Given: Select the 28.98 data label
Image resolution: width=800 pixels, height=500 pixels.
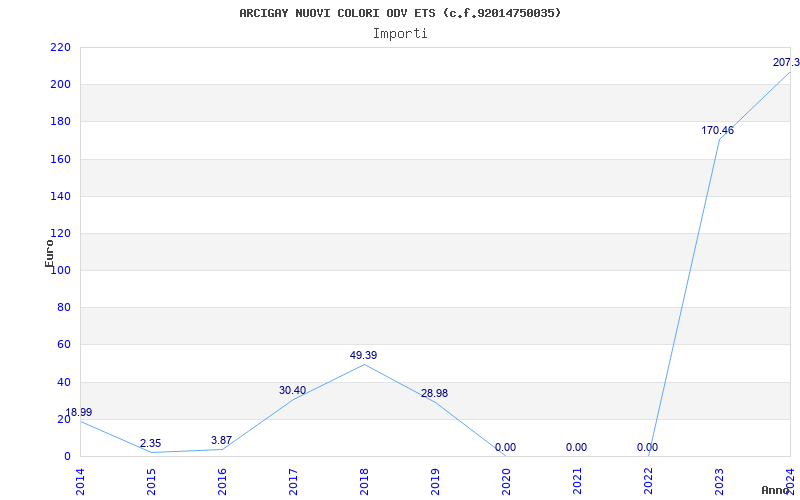Looking at the screenshot, I should point(434,393).
